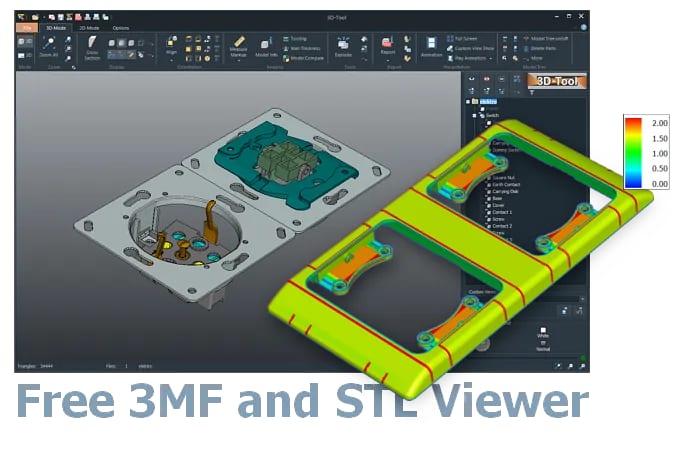The width and height of the screenshot is (680, 450).
Task: Select Base part in model tree
Action: click(497, 199)
